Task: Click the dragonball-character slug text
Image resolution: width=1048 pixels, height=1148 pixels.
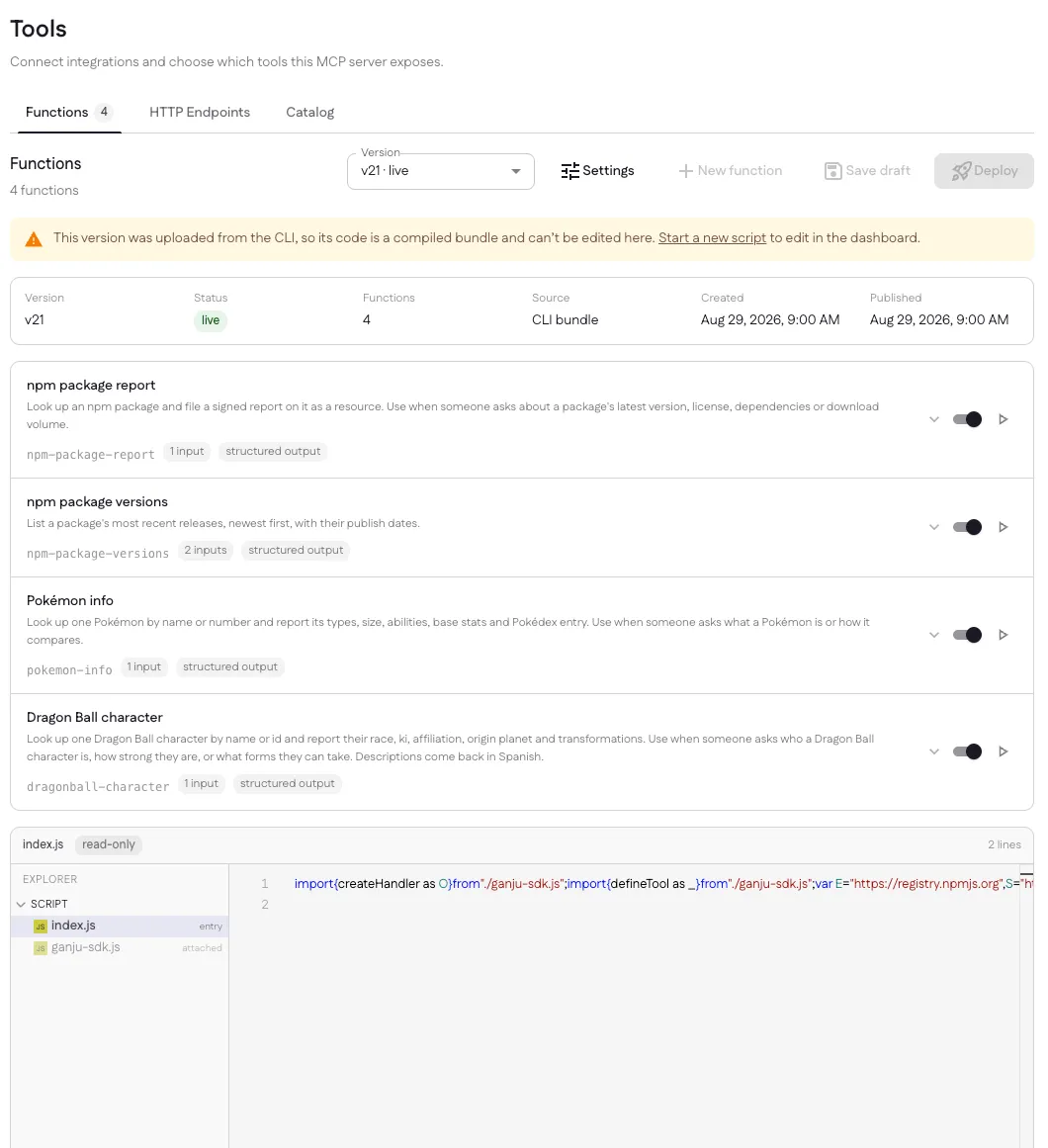Action: point(98,787)
